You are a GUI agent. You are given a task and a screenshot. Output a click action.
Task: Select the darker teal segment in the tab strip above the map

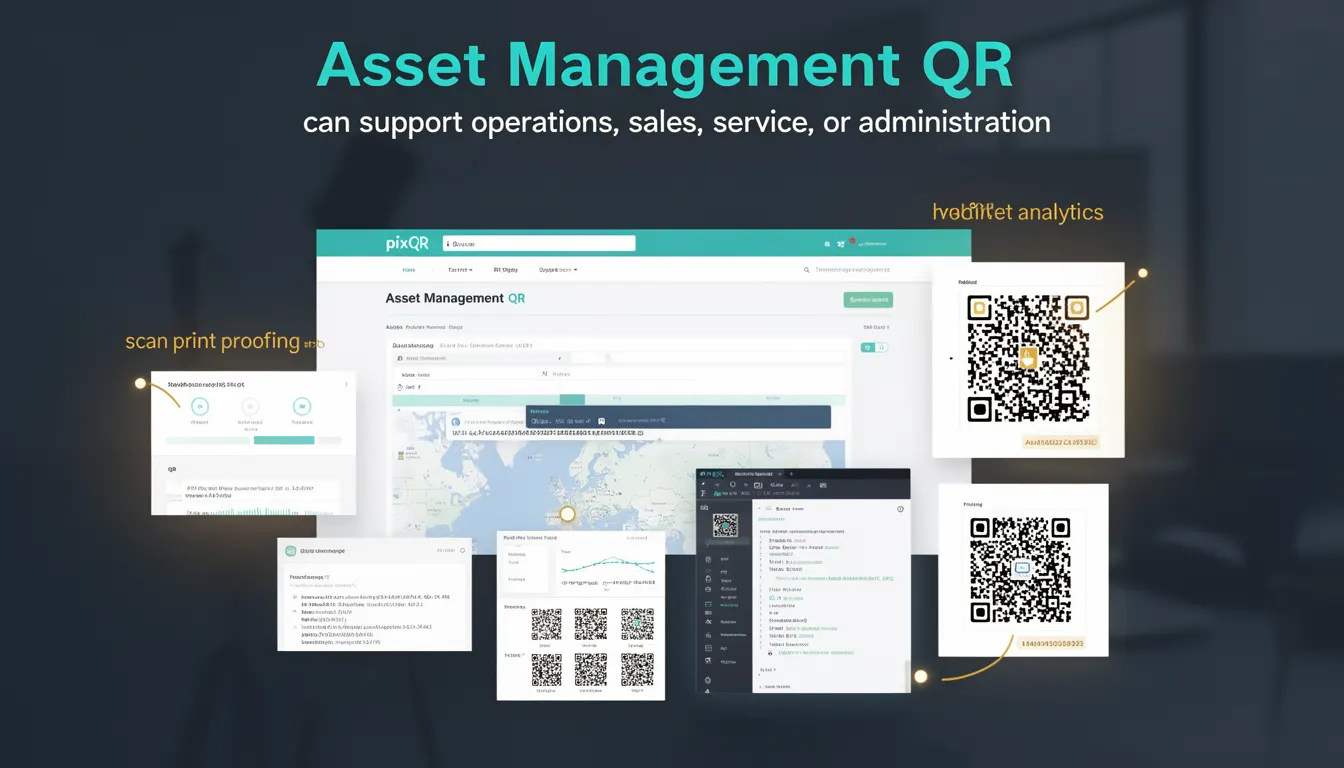tap(572, 399)
